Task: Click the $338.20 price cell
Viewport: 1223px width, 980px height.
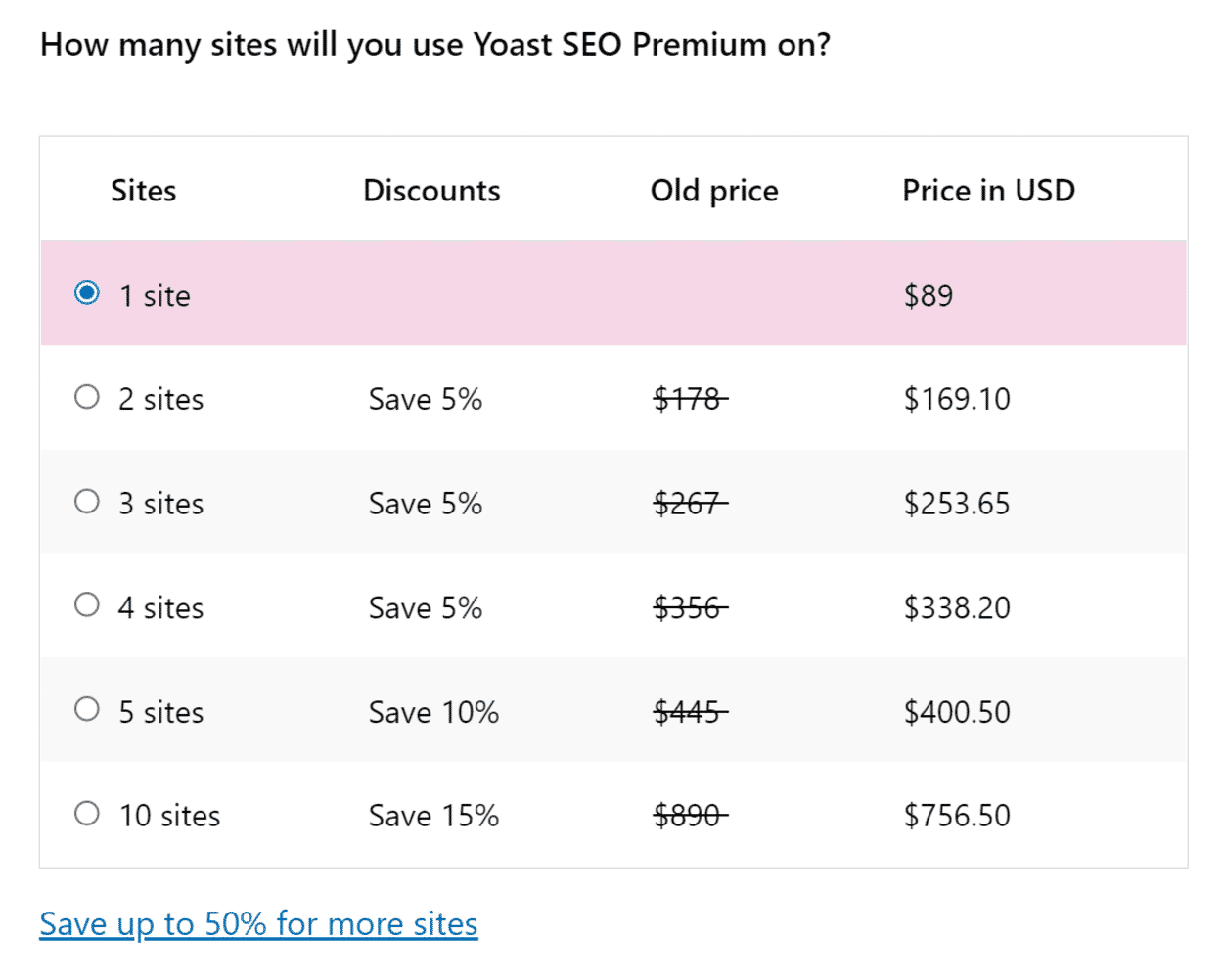Action: click(957, 607)
